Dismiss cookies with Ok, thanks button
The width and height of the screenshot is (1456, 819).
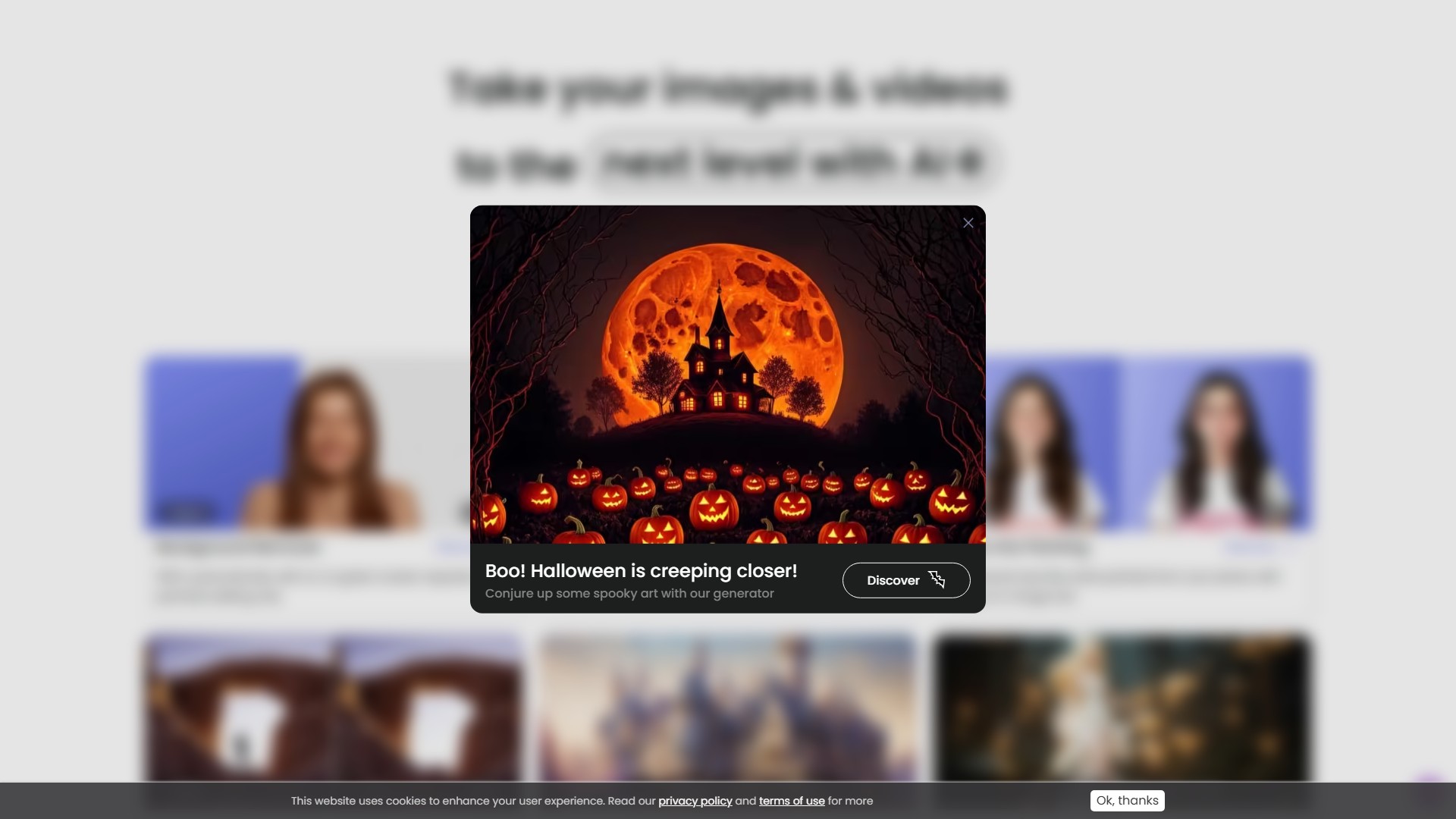(x=1127, y=801)
